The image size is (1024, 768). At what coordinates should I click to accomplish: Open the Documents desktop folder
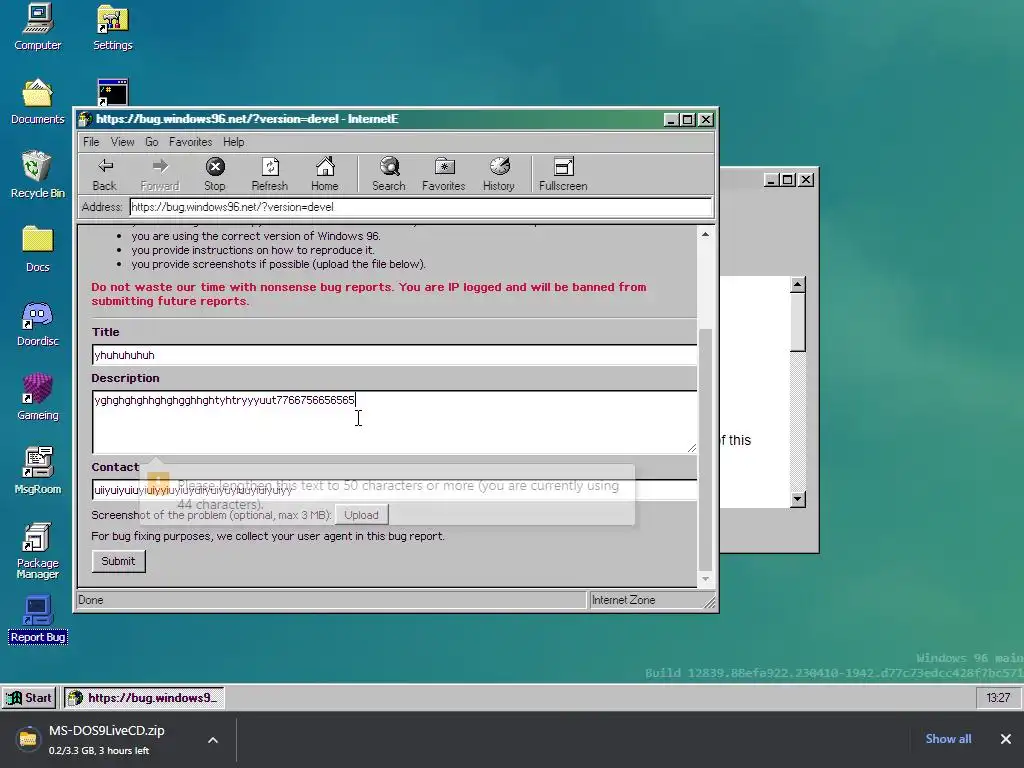click(37, 101)
